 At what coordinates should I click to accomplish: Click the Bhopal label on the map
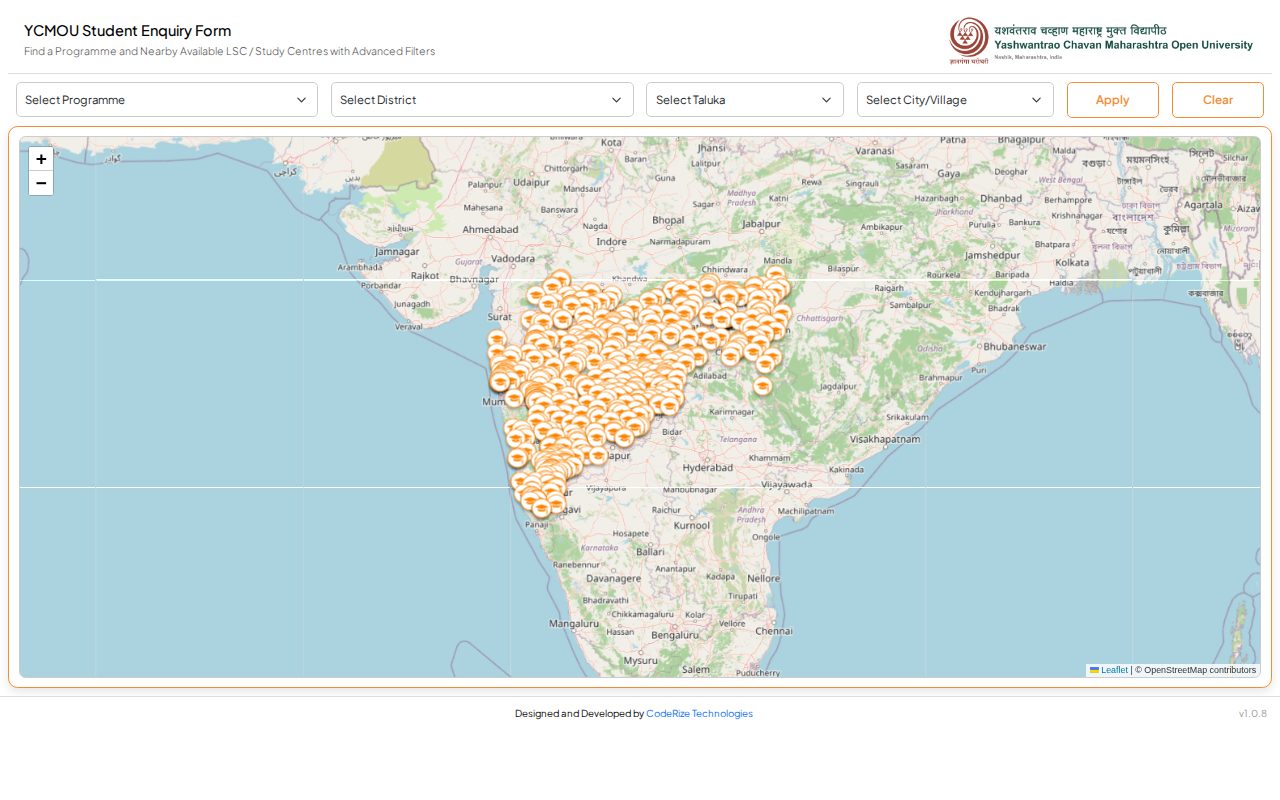(668, 220)
